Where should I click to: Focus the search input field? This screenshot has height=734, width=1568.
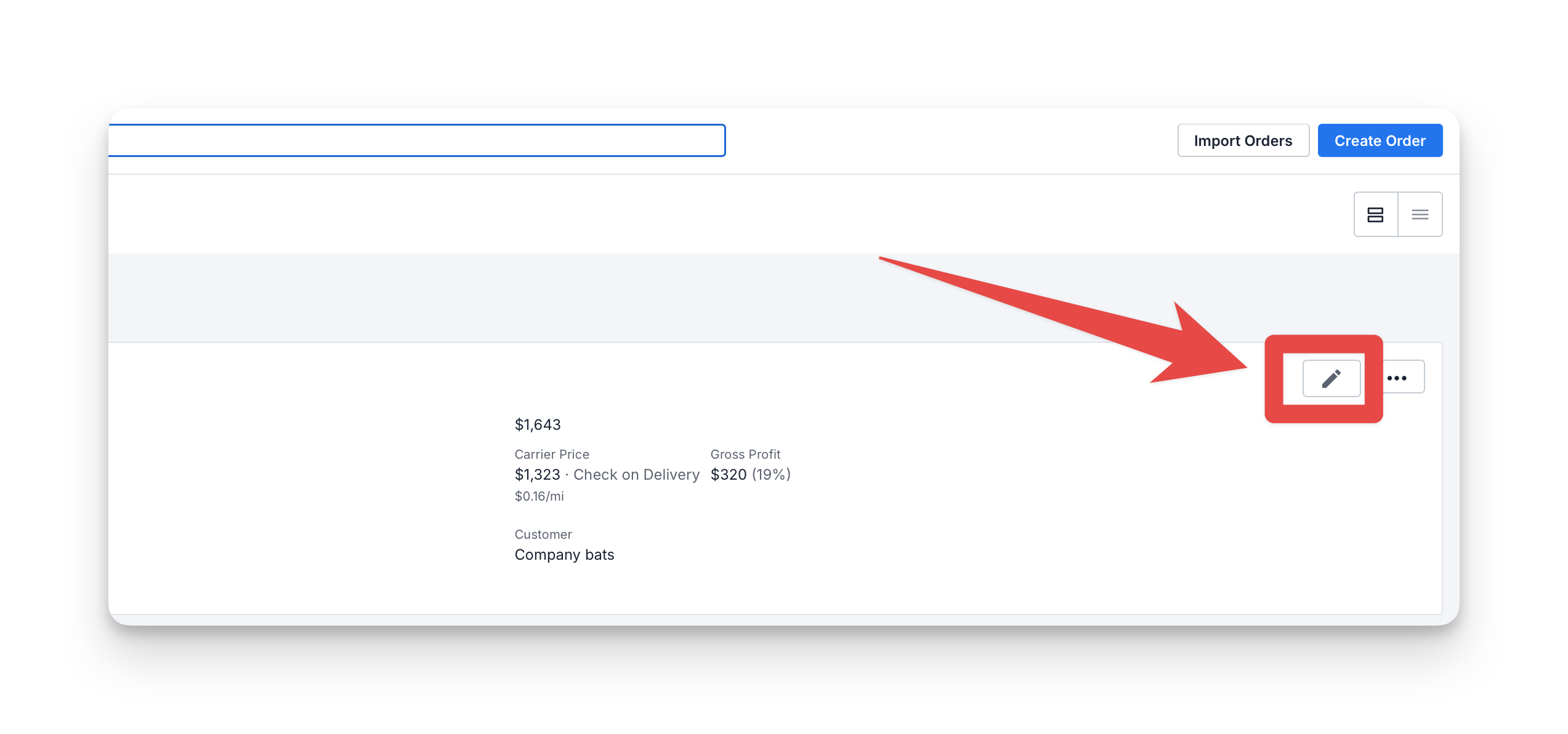(417, 140)
